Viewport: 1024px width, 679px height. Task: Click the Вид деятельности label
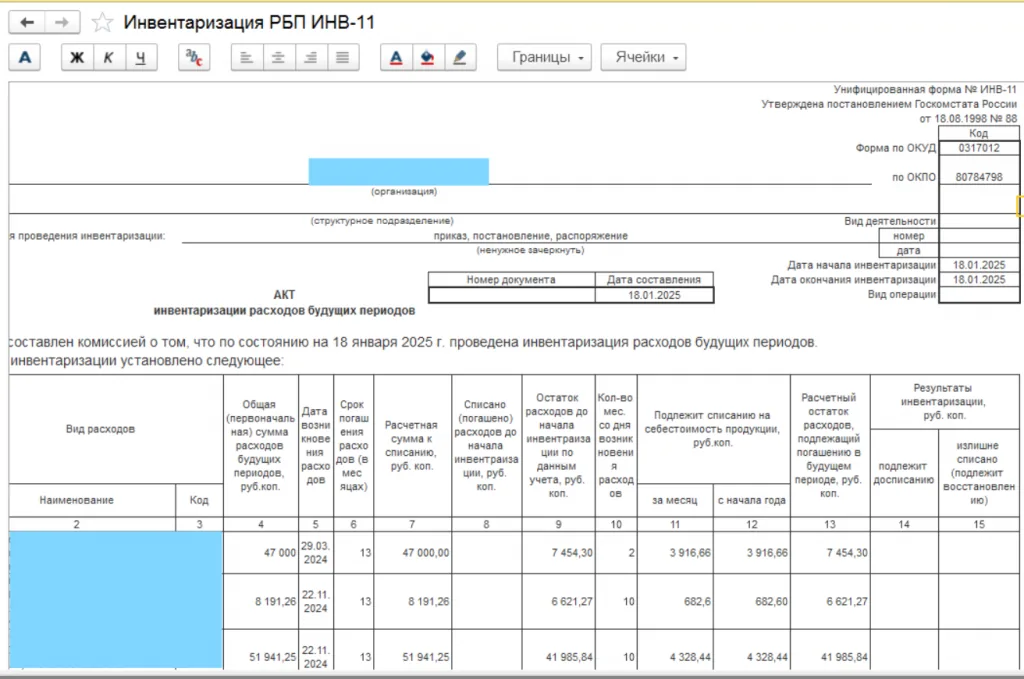coord(890,221)
